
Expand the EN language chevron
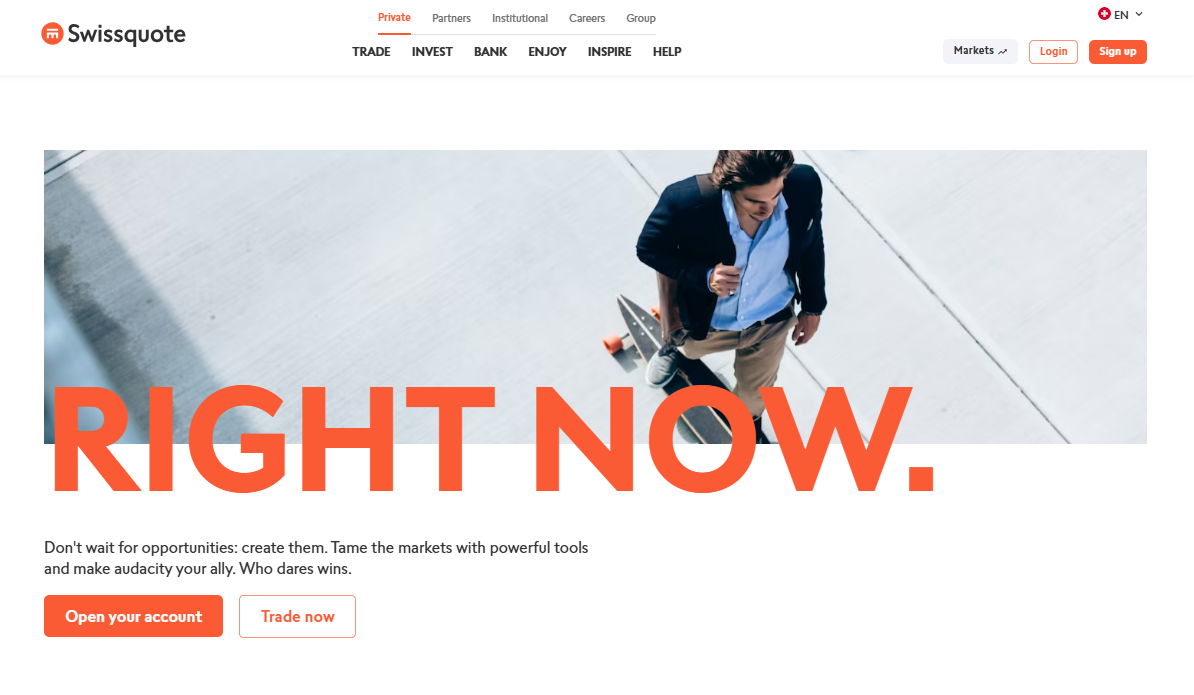click(1139, 14)
